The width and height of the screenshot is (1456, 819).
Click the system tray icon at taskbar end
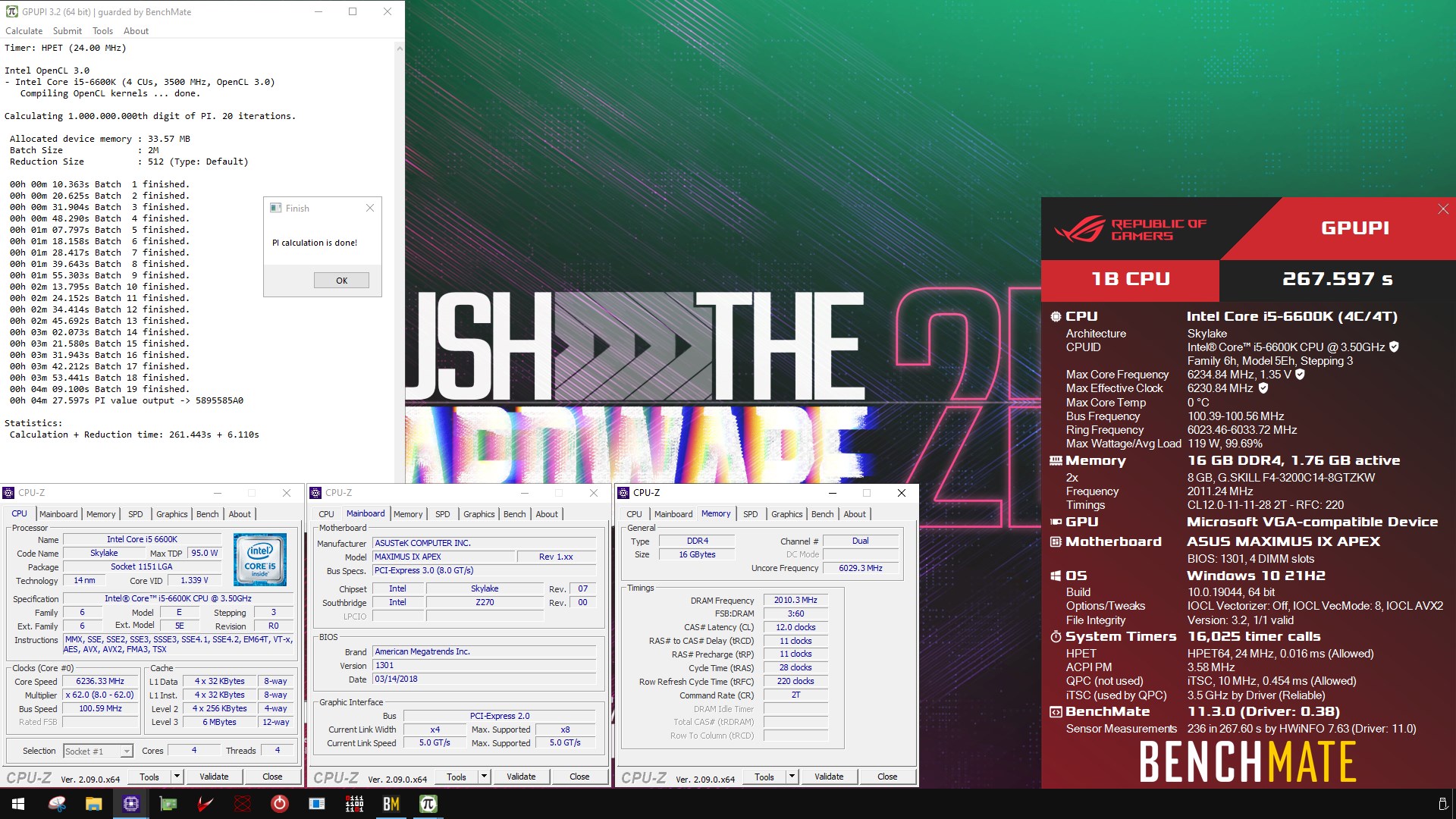pos(1442,804)
